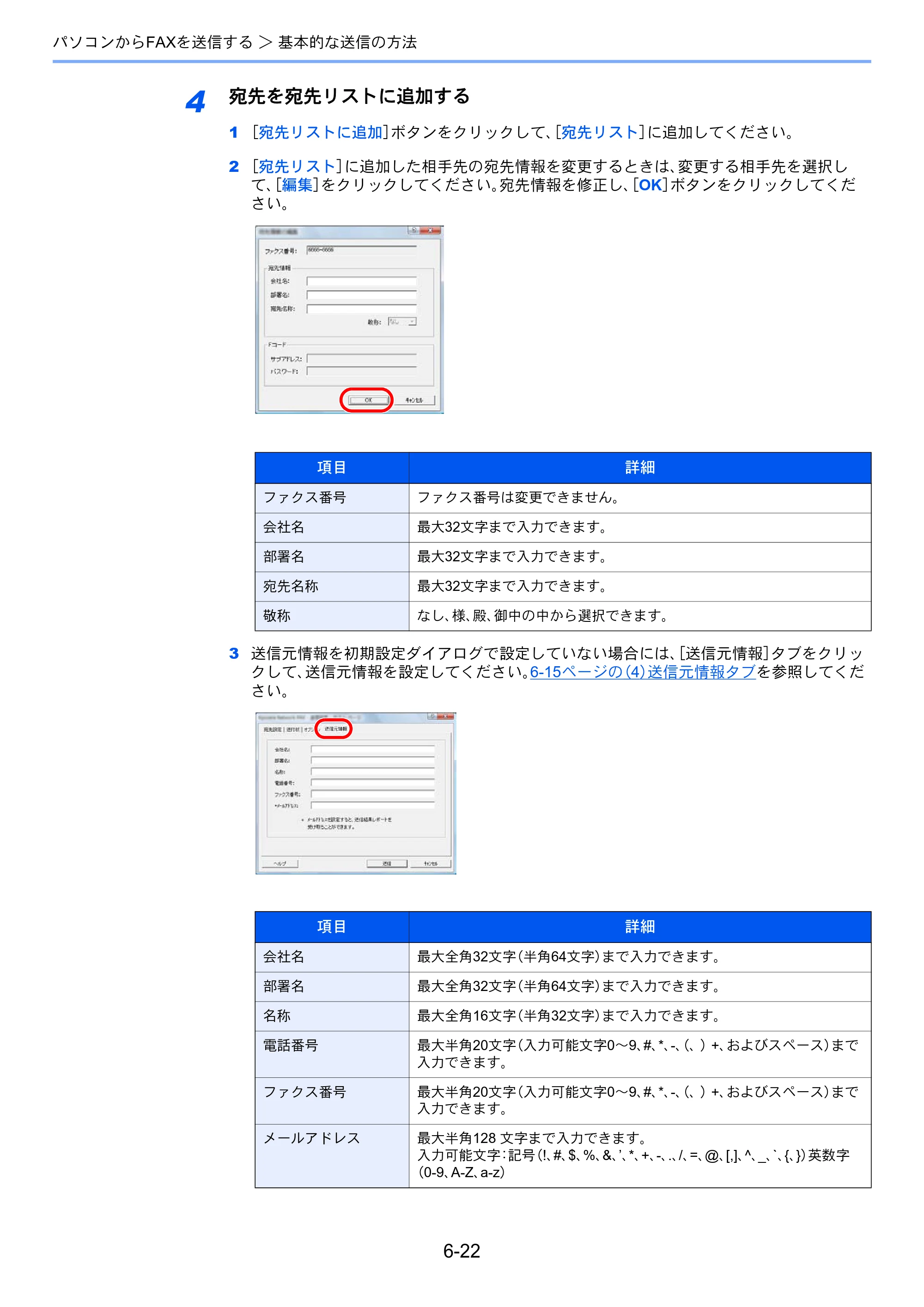Click blue OK text in step 2
924x1307 pixels.
pyautogui.click(x=650, y=184)
